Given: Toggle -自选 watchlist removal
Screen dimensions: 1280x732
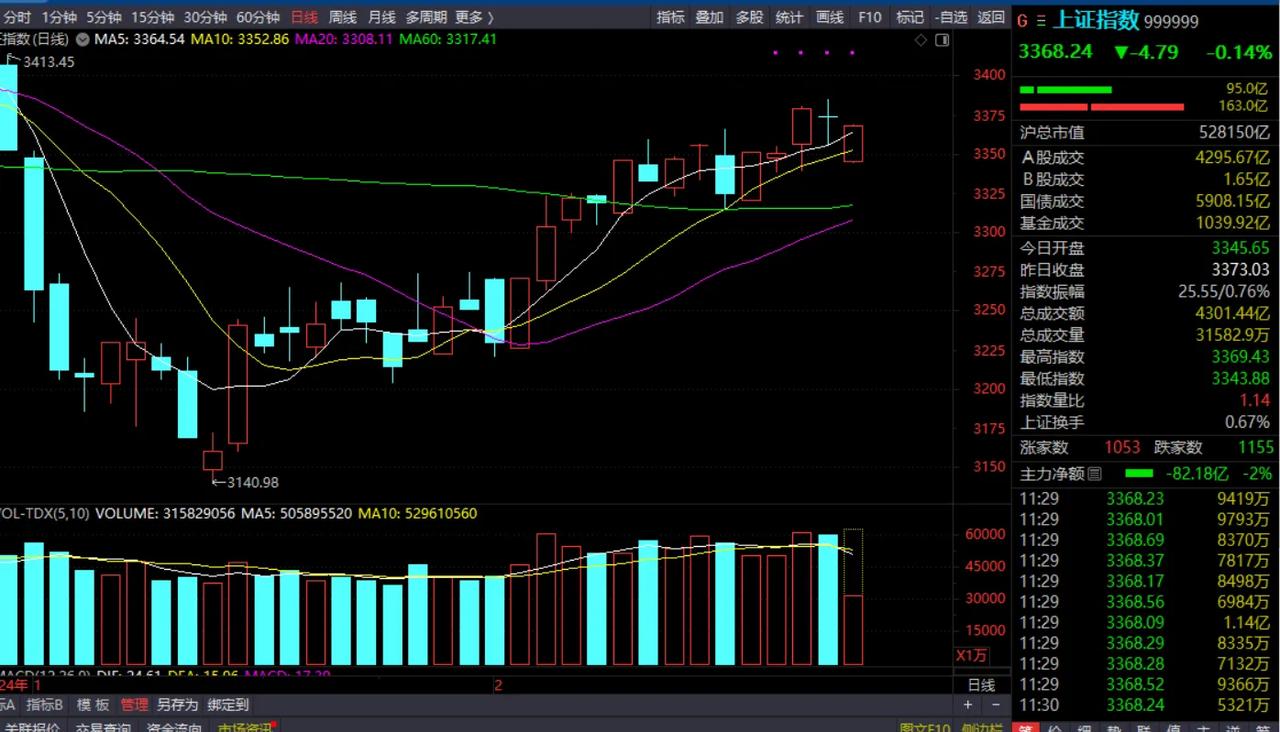Looking at the screenshot, I should pyautogui.click(x=951, y=17).
